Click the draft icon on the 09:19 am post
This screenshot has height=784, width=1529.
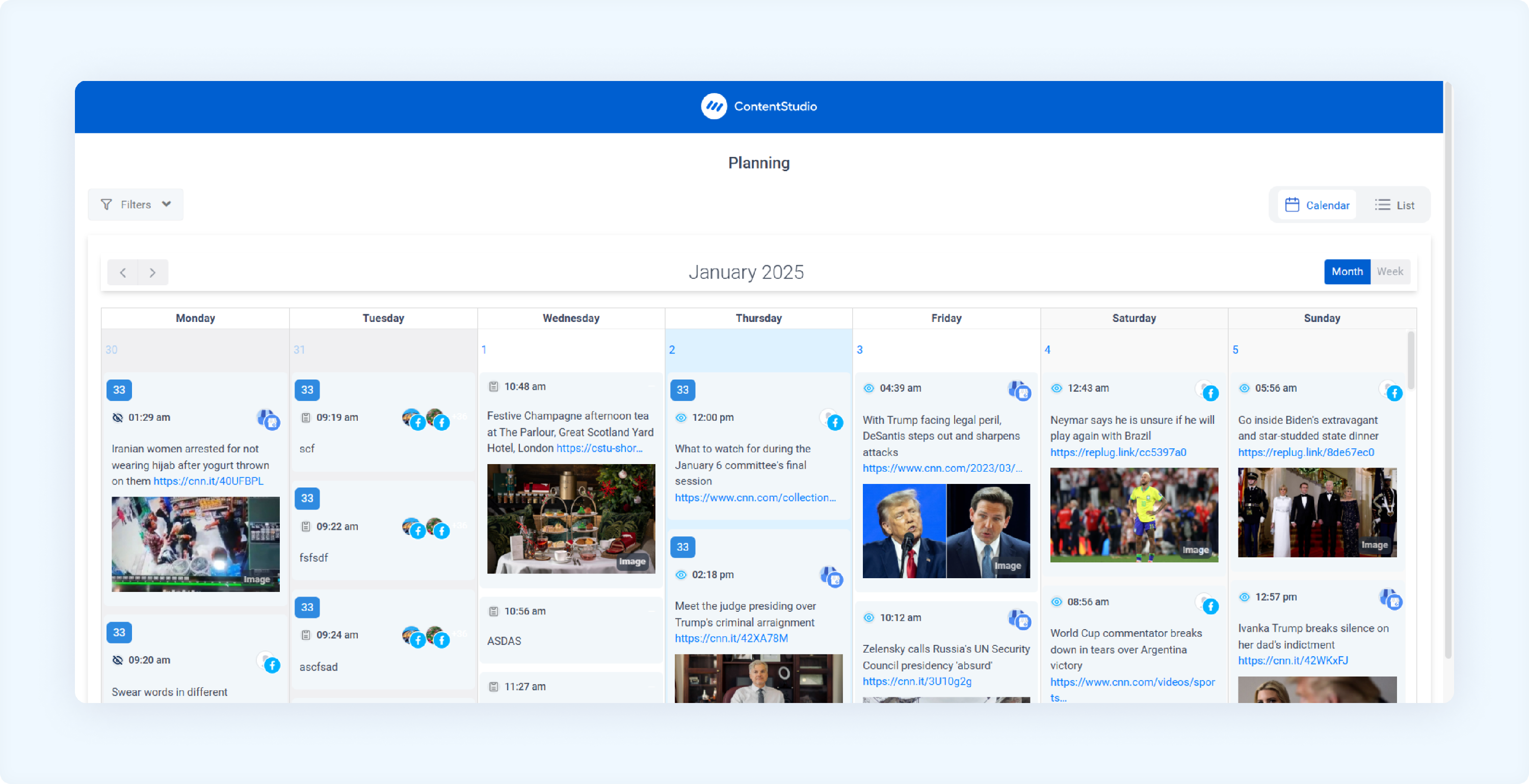click(306, 417)
